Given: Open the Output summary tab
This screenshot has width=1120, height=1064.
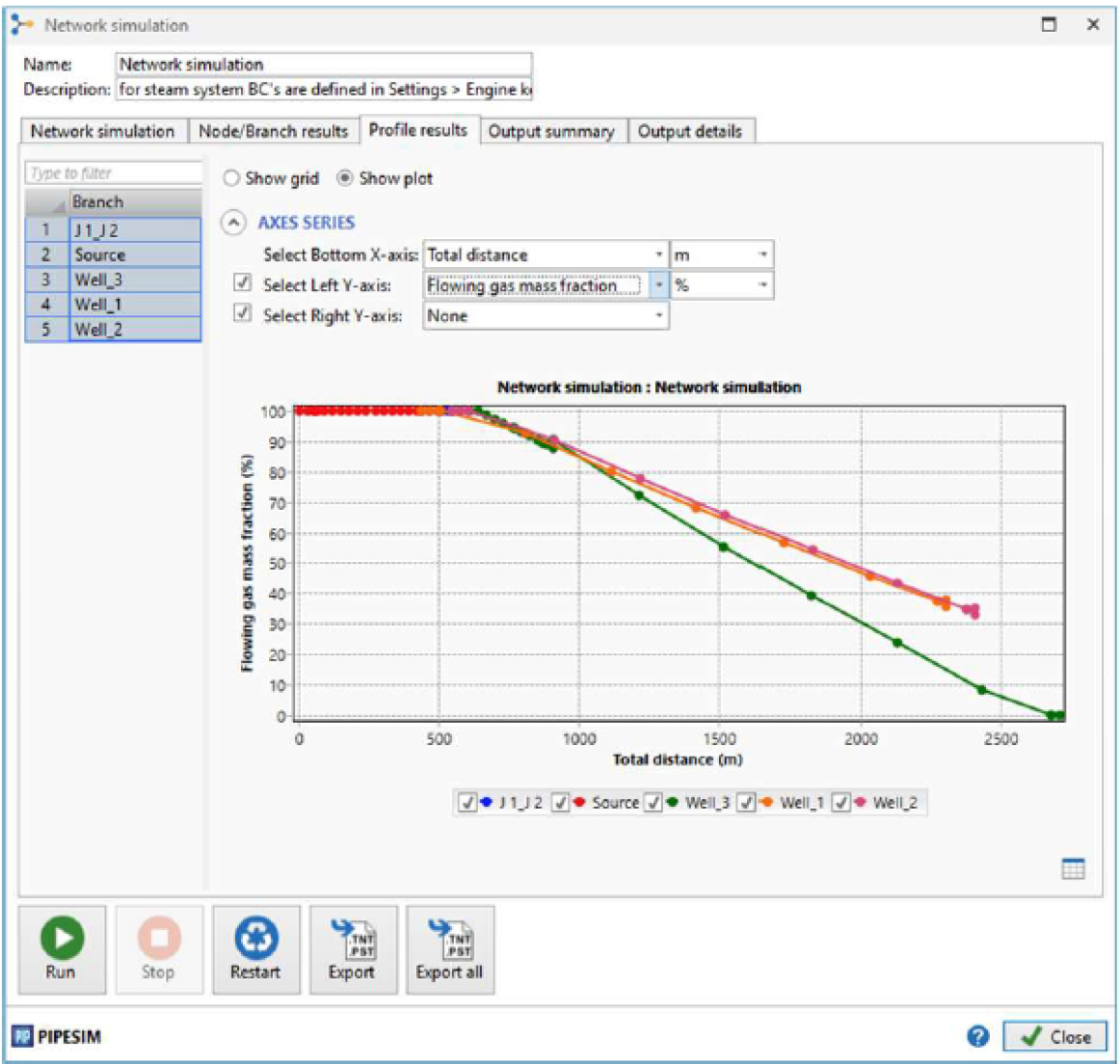Looking at the screenshot, I should click(550, 131).
